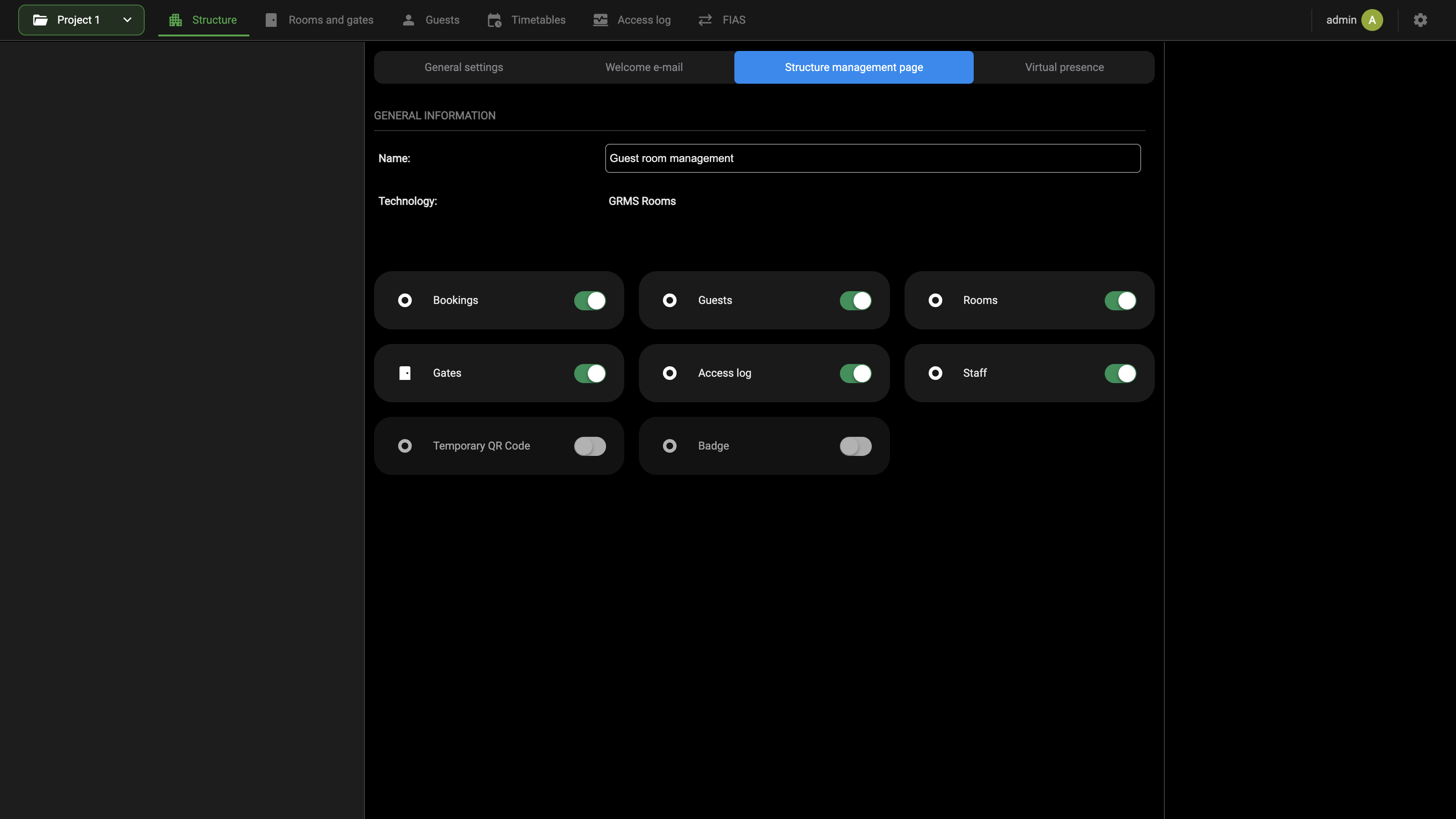The image size is (1456, 819).
Task: Open settings via the gear icon
Action: coord(1420,20)
